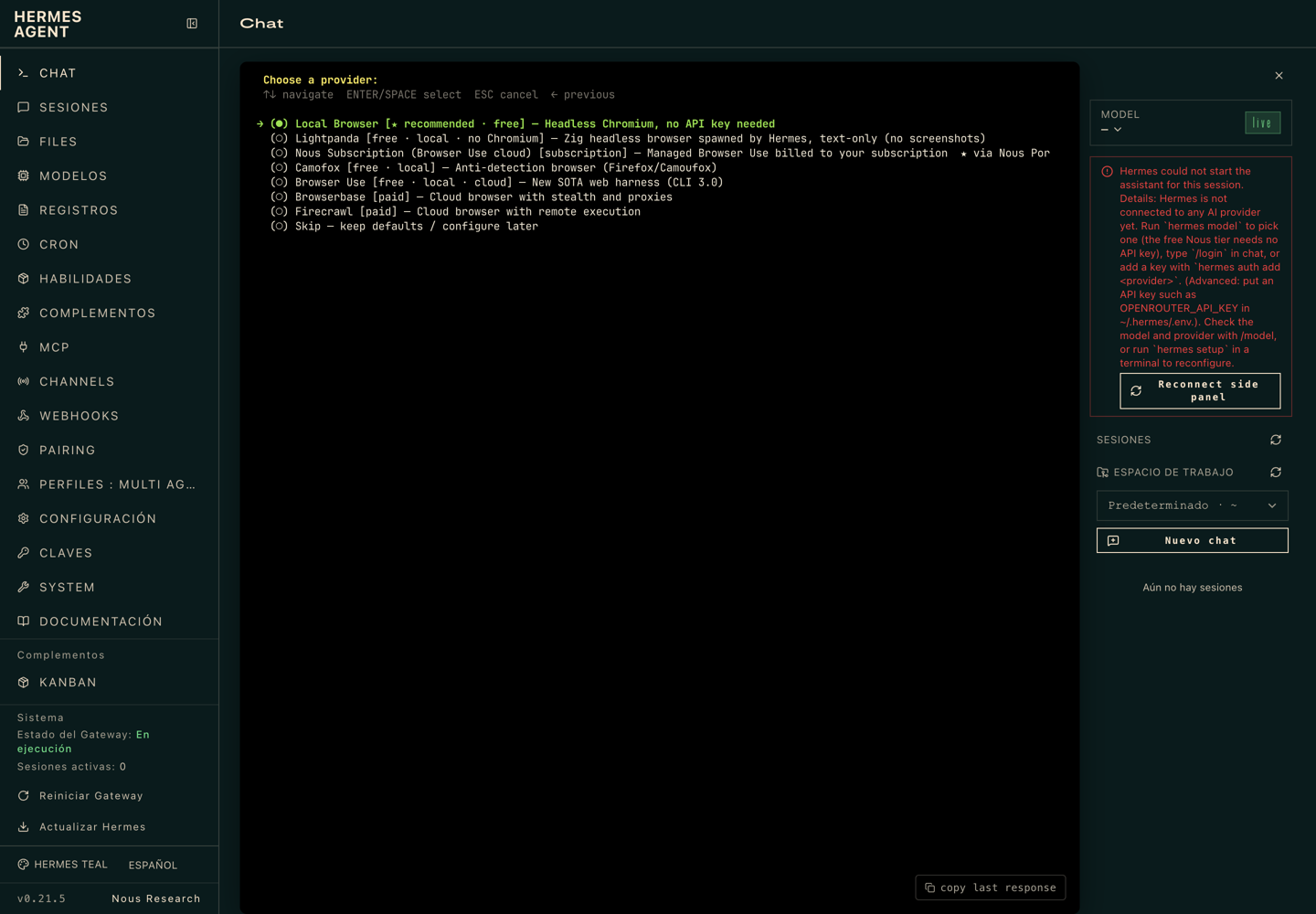The image size is (1316, 914).
Task: Open the Registros page
Action: coord(110,210)
